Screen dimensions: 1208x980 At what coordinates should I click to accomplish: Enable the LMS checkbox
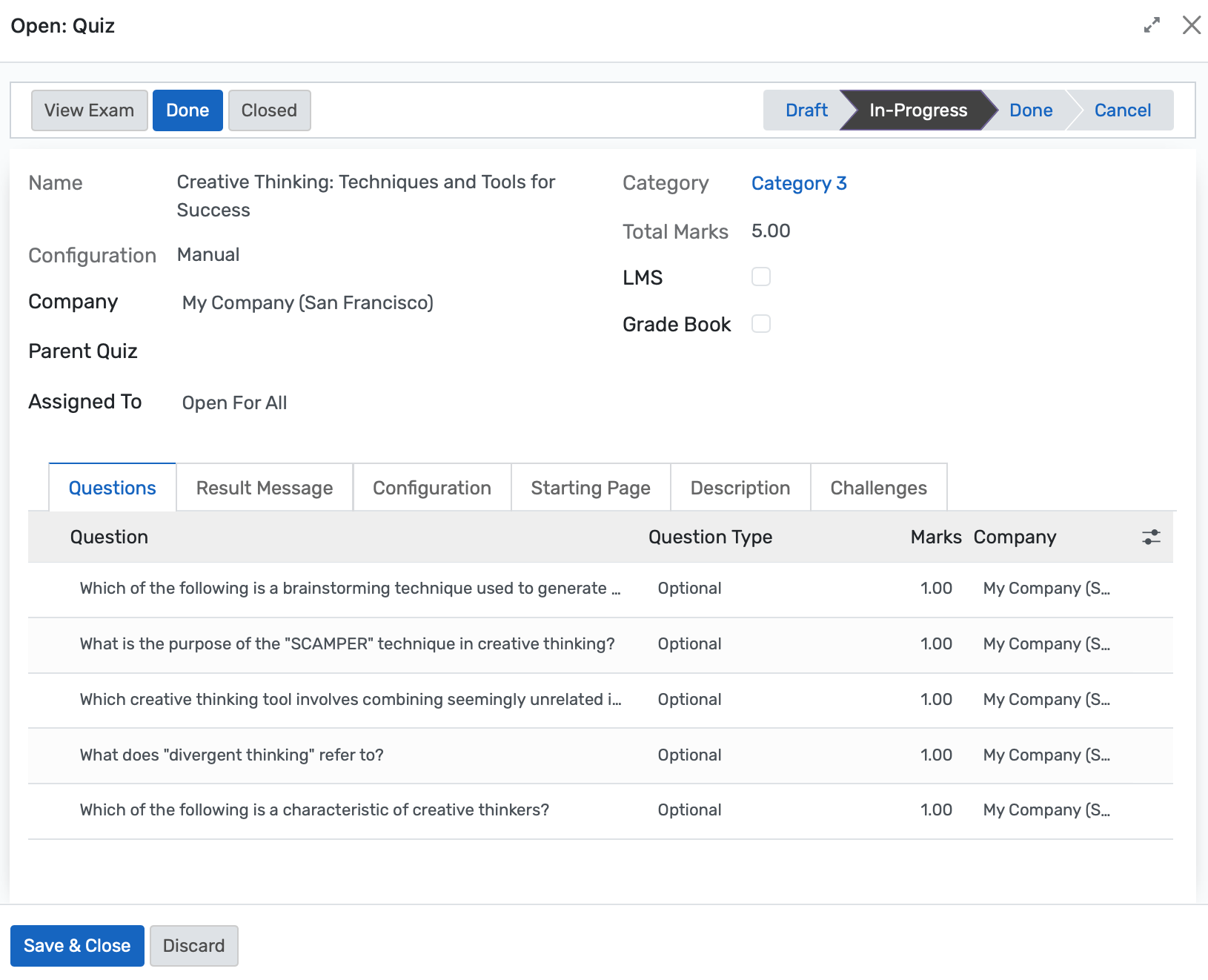coord(761,277)
